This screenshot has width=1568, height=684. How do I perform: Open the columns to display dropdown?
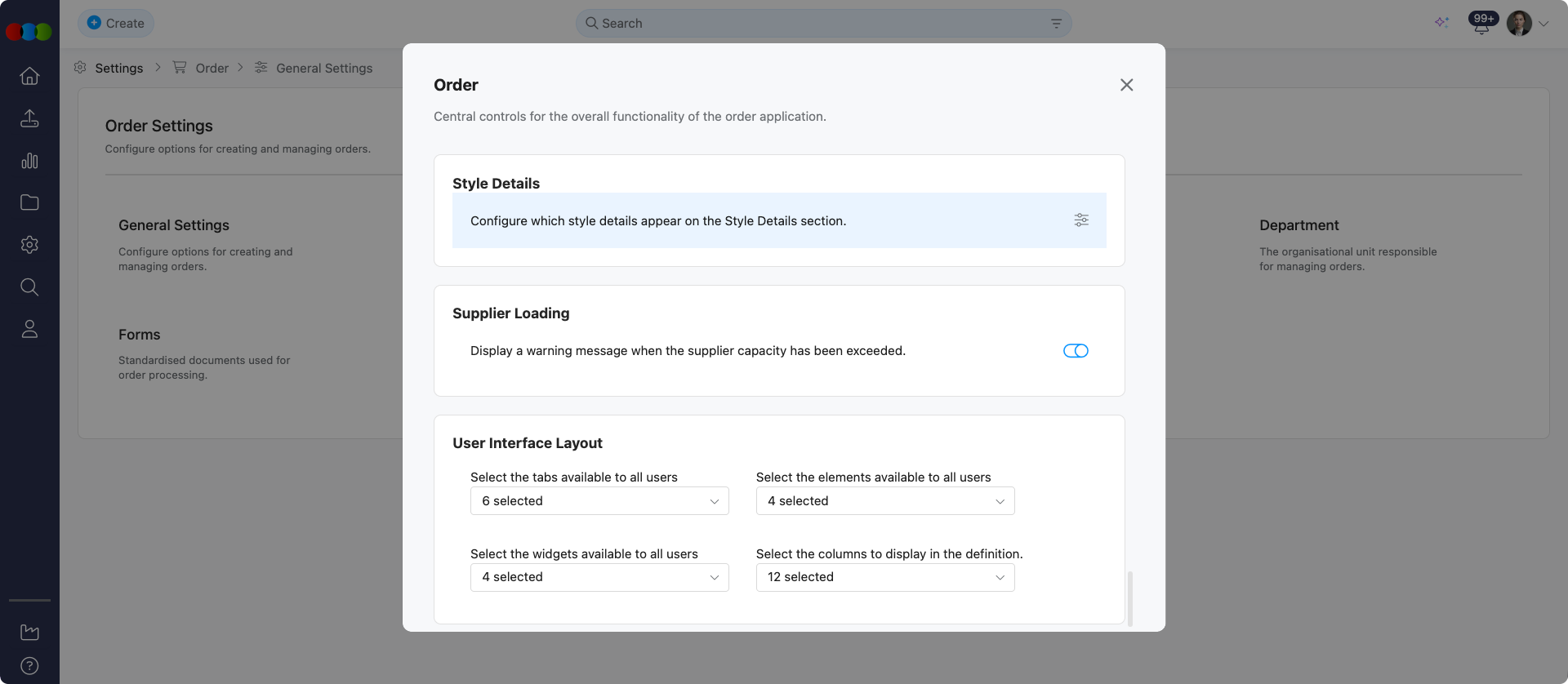click(x=885, y=577)
